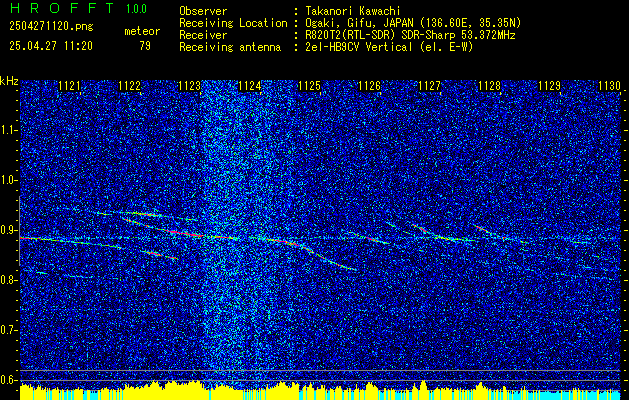629x400 pixels.
Task: Click the 1.1 kHz axis label
Action: point(7,130)
